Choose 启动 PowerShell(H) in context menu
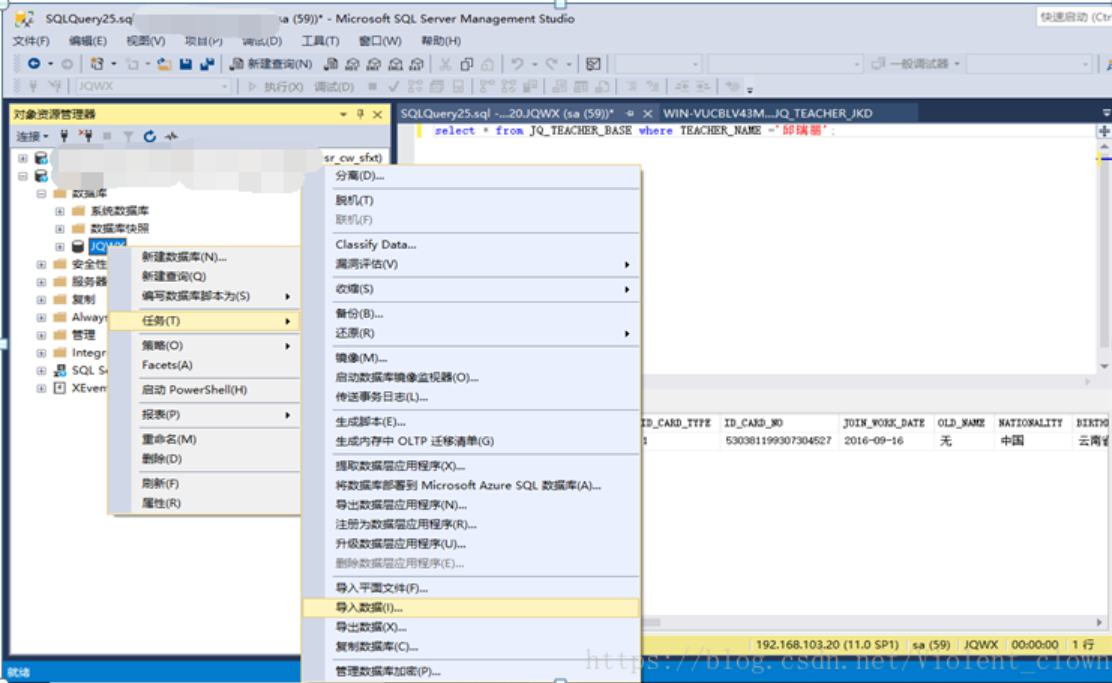1112x683 pixels. (204, 390)
